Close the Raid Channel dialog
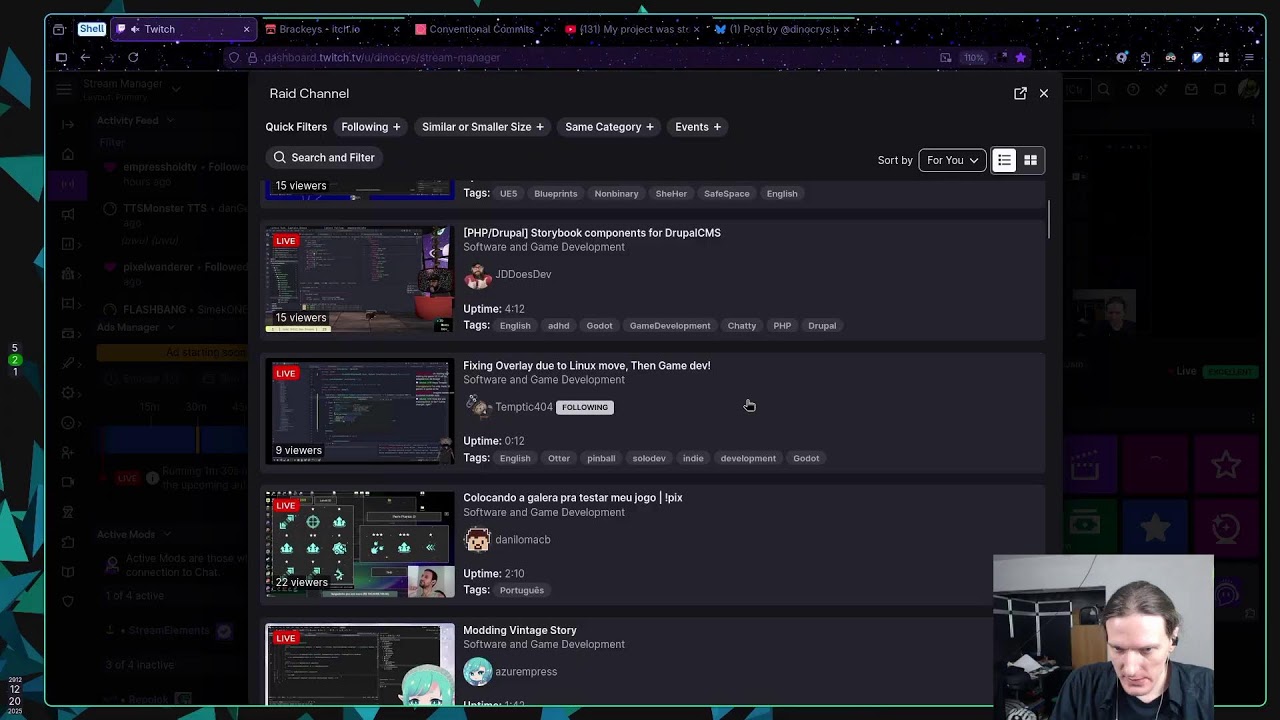Viewport: 1280px width, 720px height. pos(1043,93)
